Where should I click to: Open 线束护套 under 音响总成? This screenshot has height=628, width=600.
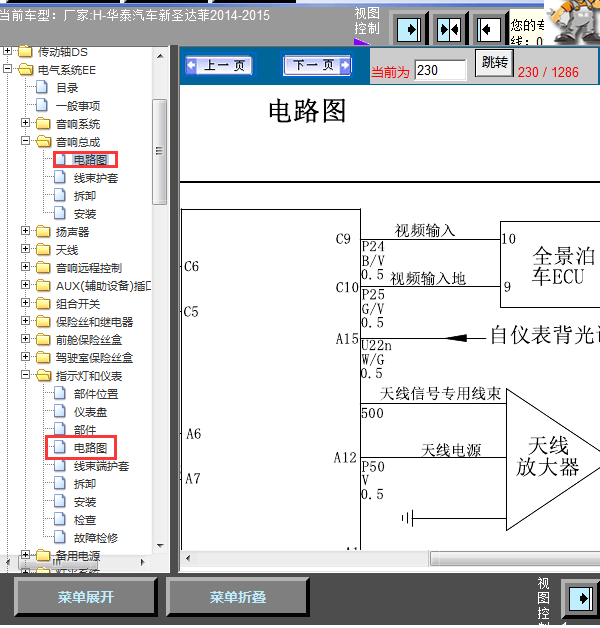pos(96,178)
